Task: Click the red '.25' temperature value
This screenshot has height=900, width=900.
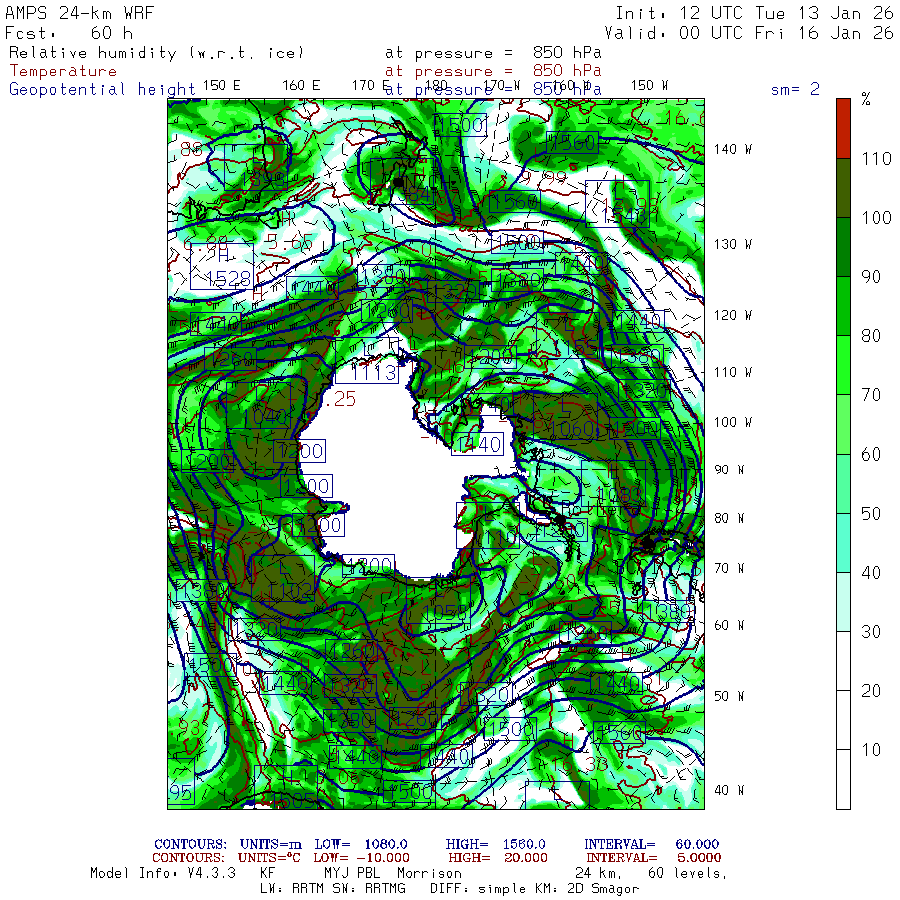Action: pyautogui.click(x=340, y=399)
